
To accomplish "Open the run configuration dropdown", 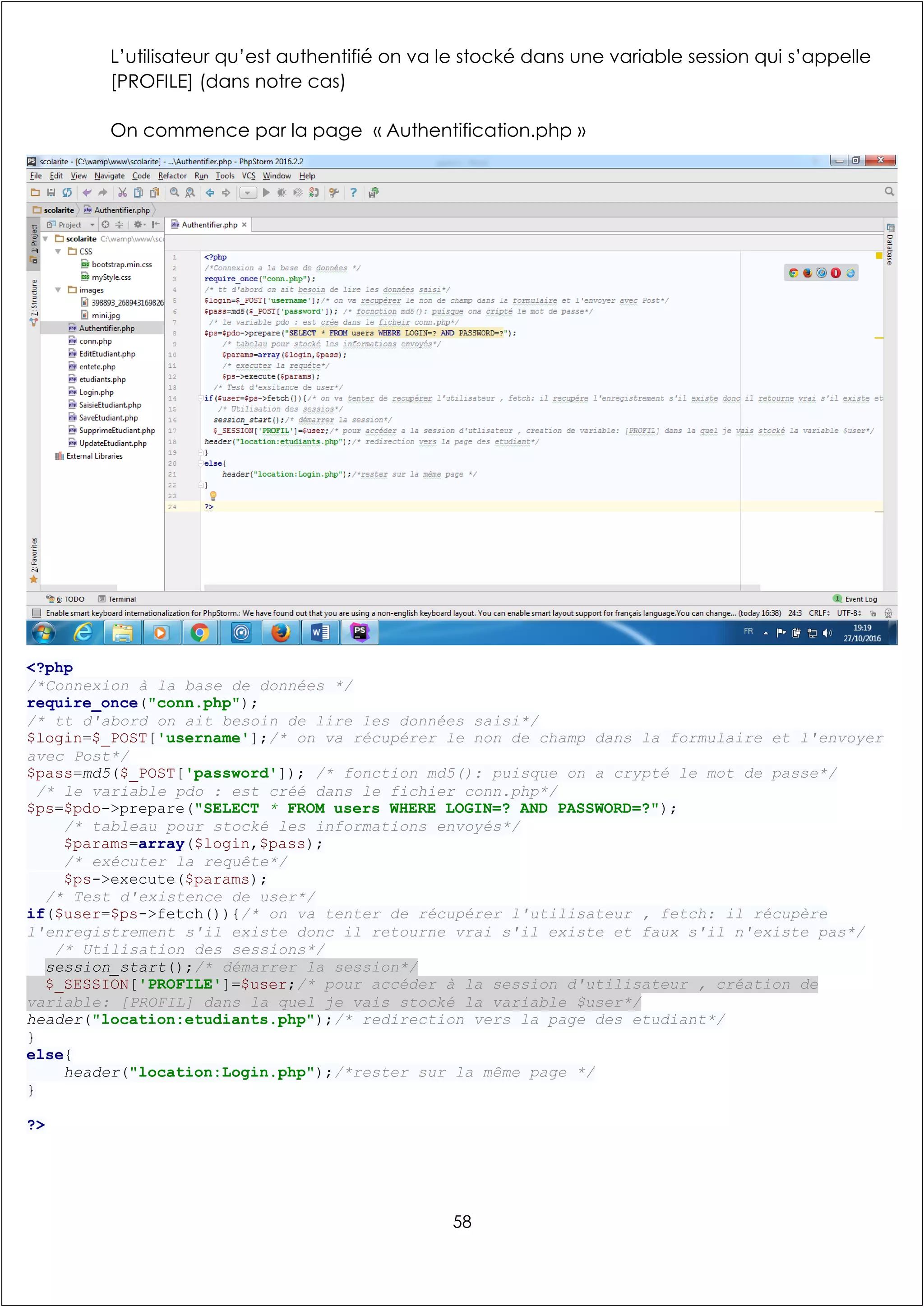I will [248, 193].
